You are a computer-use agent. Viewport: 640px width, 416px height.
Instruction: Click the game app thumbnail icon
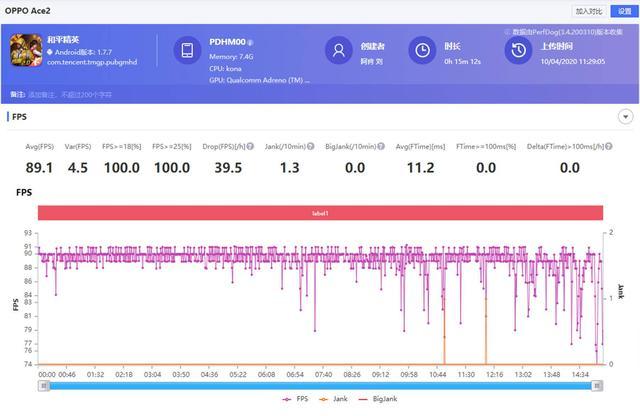[26, 50]
